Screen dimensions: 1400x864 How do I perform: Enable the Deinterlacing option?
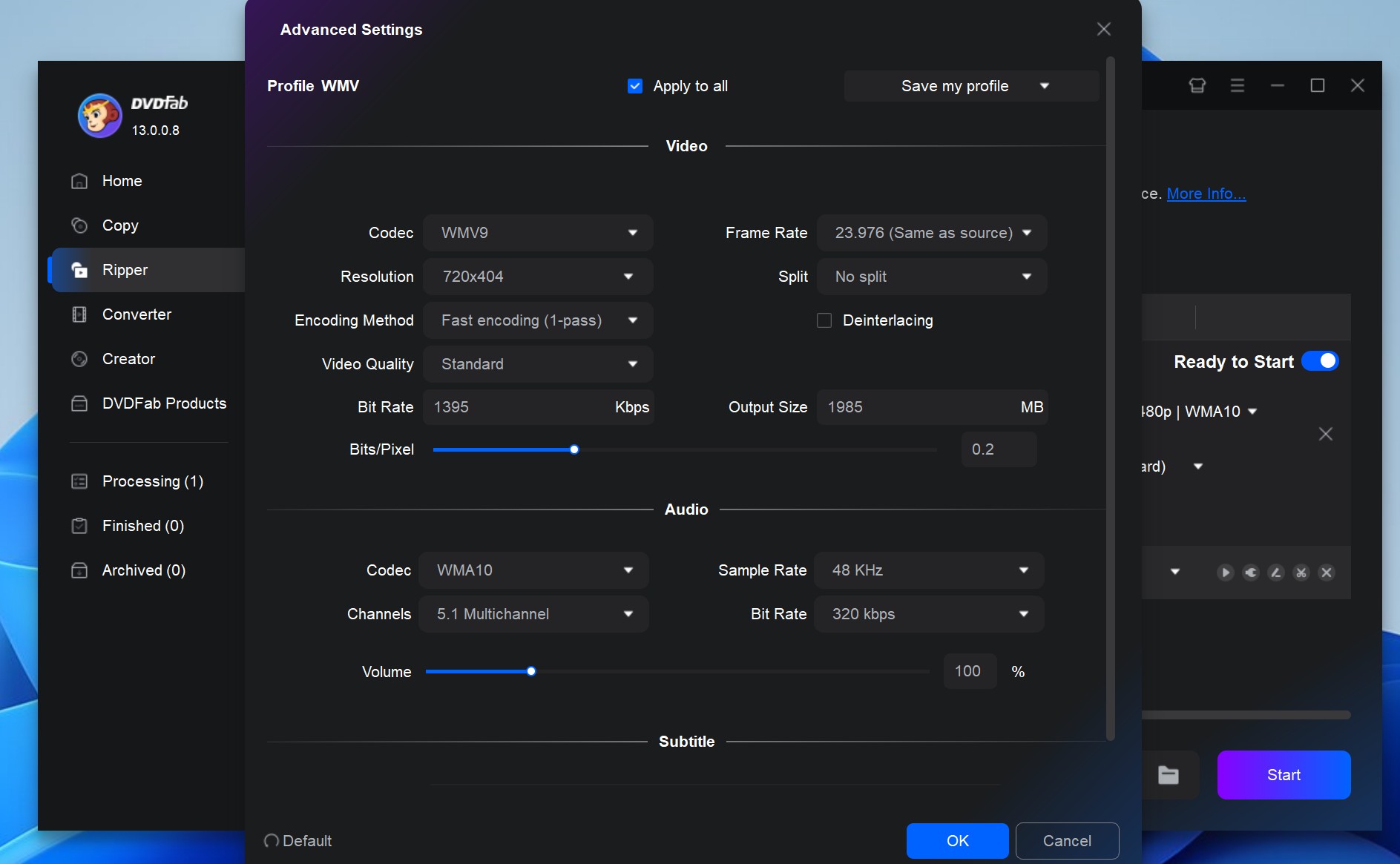[x=824, y=320]
